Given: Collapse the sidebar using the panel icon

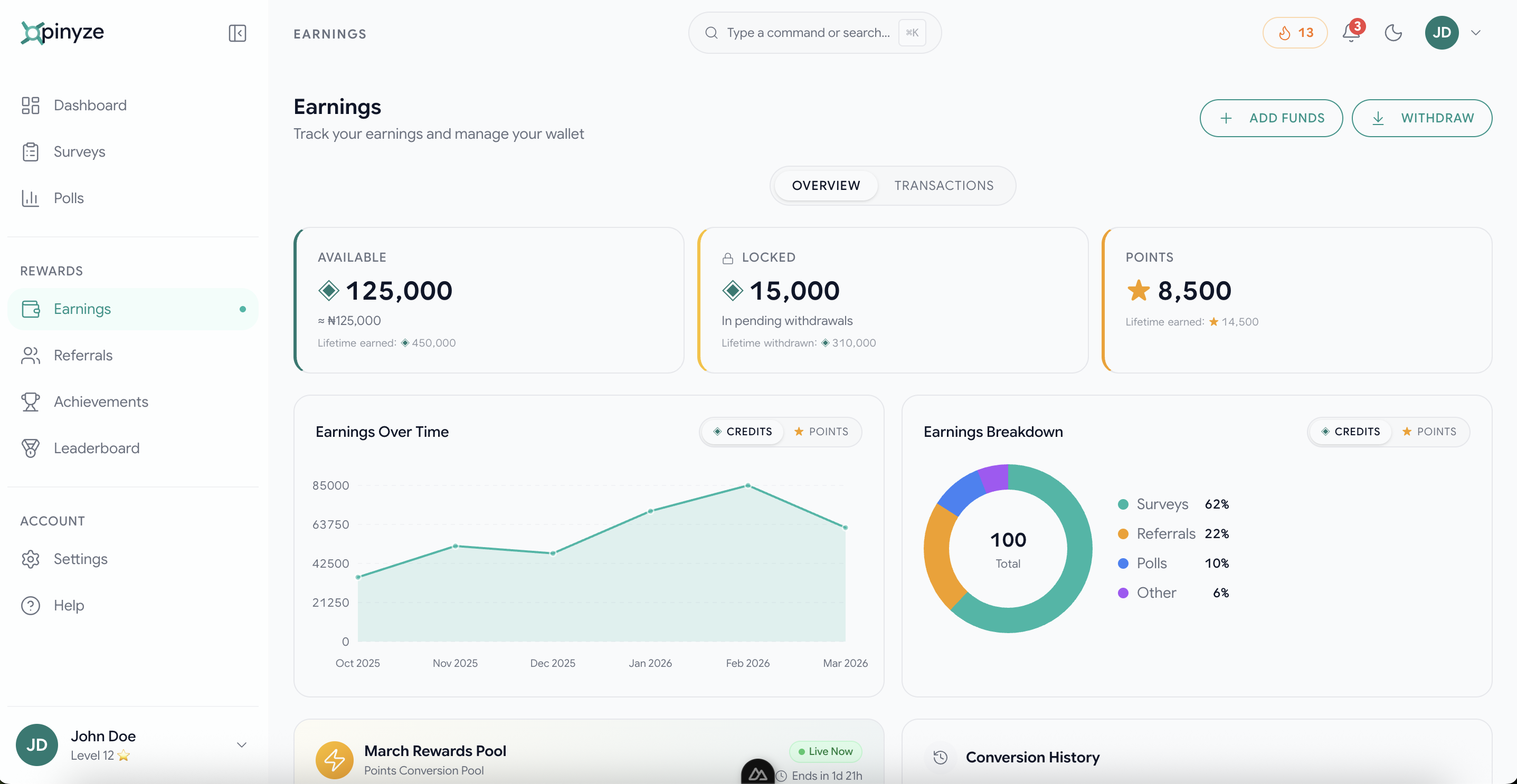Looking at the screenshot, I should (237, 33).
